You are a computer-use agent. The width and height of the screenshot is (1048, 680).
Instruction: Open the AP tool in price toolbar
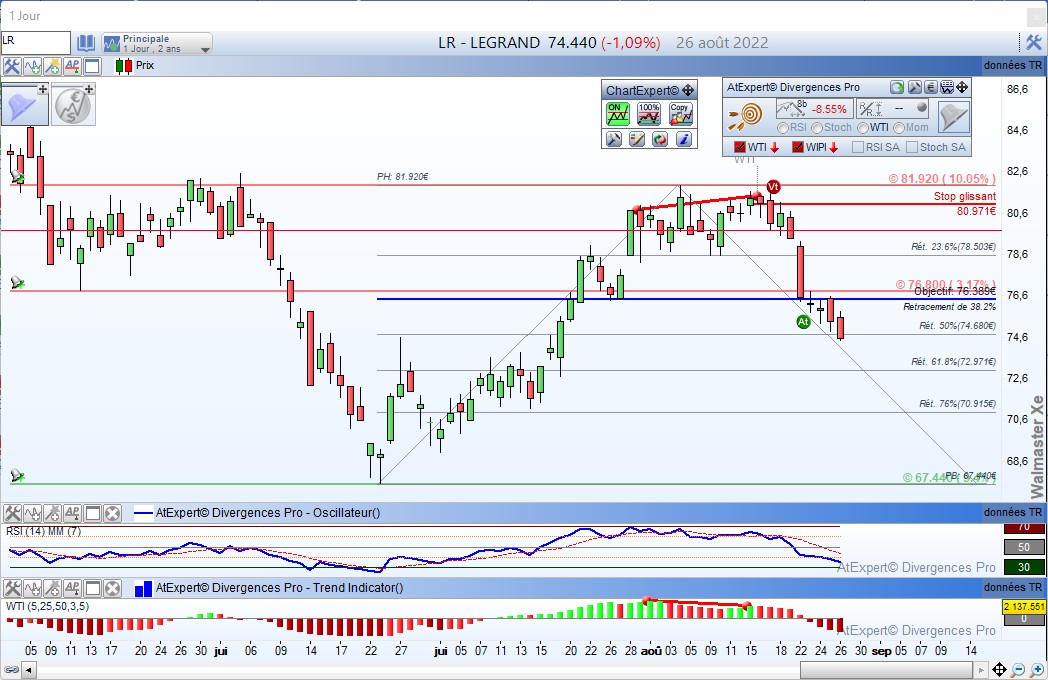tap(72, 66)
